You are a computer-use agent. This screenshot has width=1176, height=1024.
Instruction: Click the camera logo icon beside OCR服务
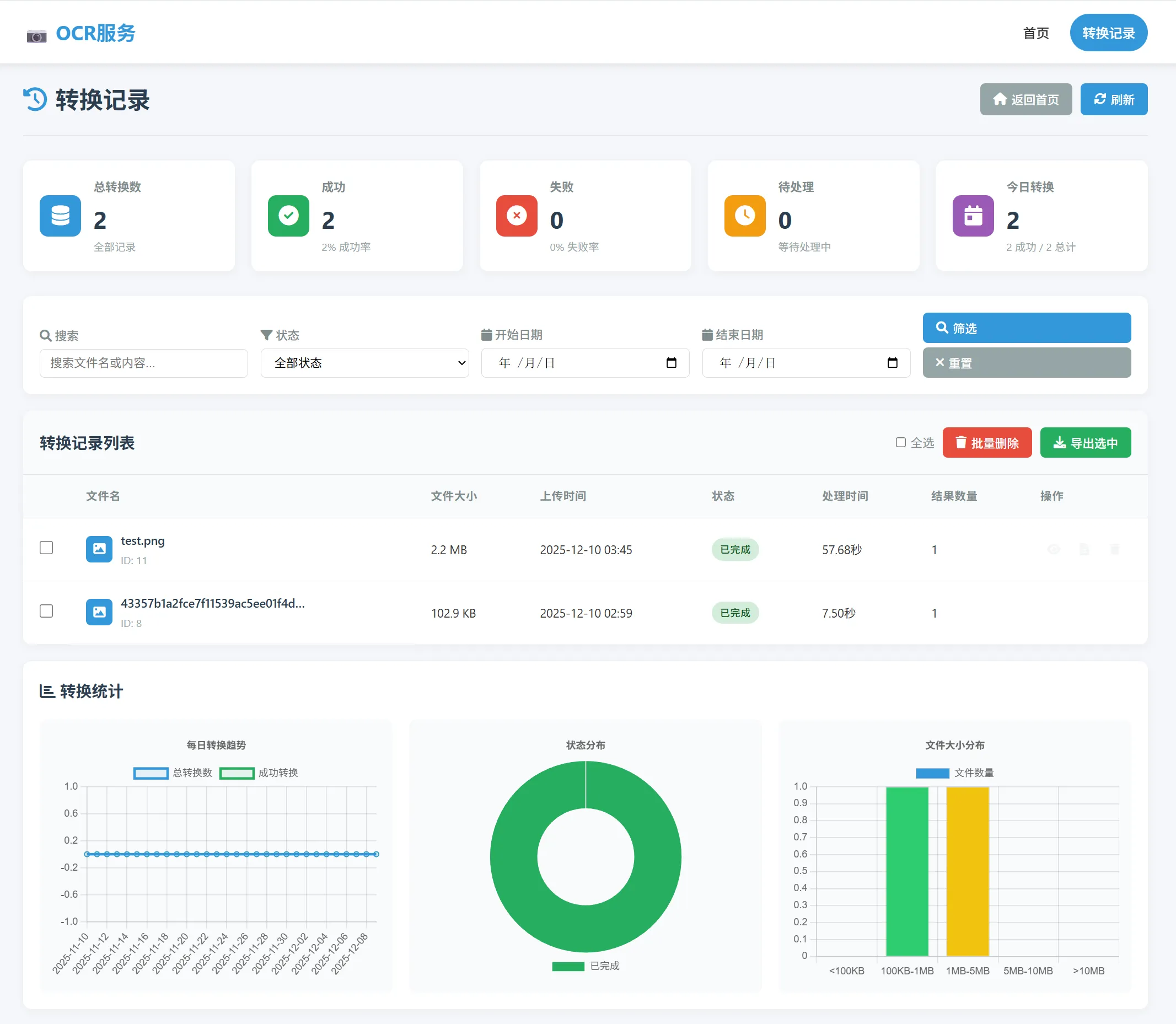point(36,36)
